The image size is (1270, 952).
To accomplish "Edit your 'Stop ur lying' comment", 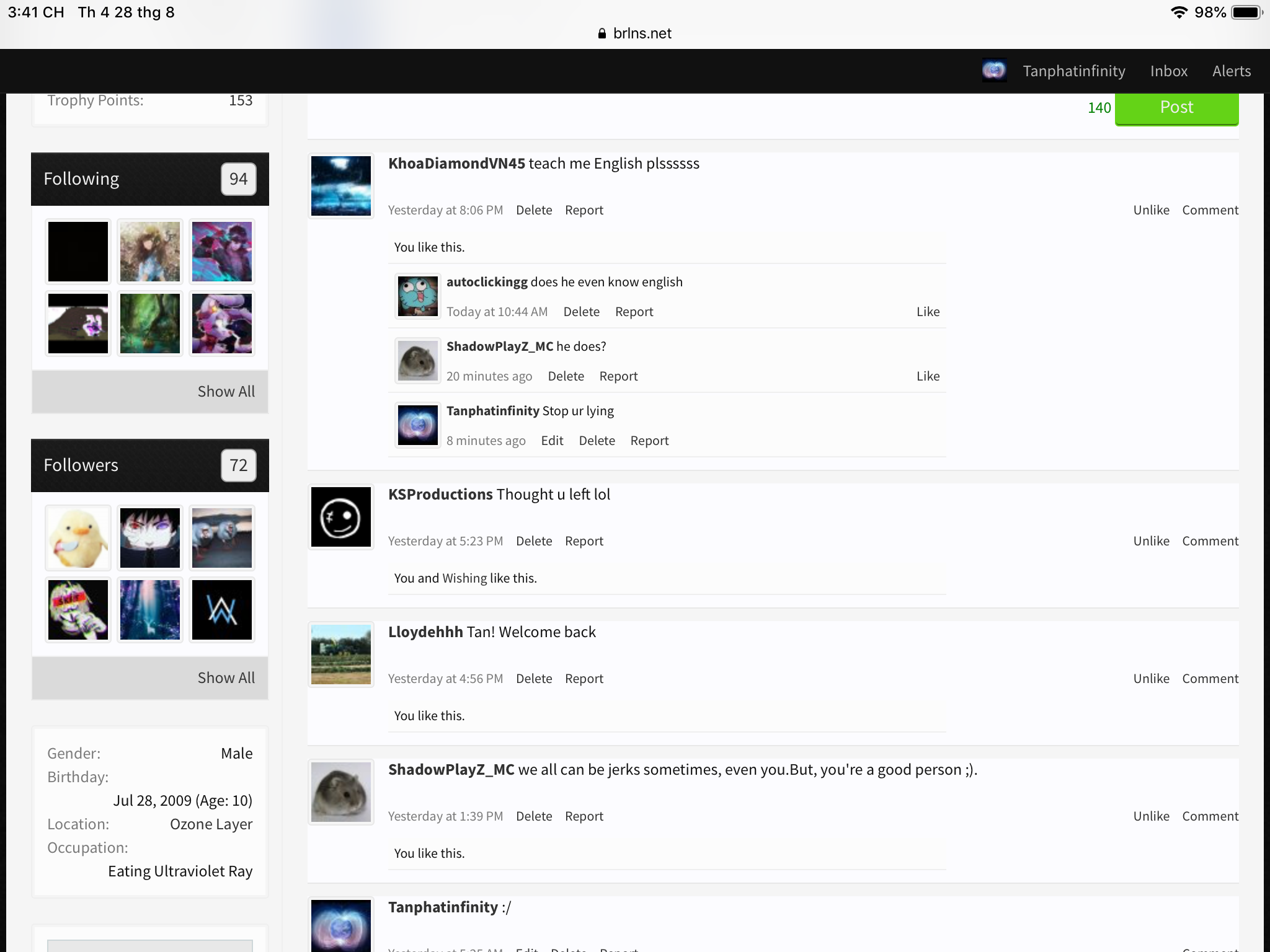I will (x=552, y=441).
